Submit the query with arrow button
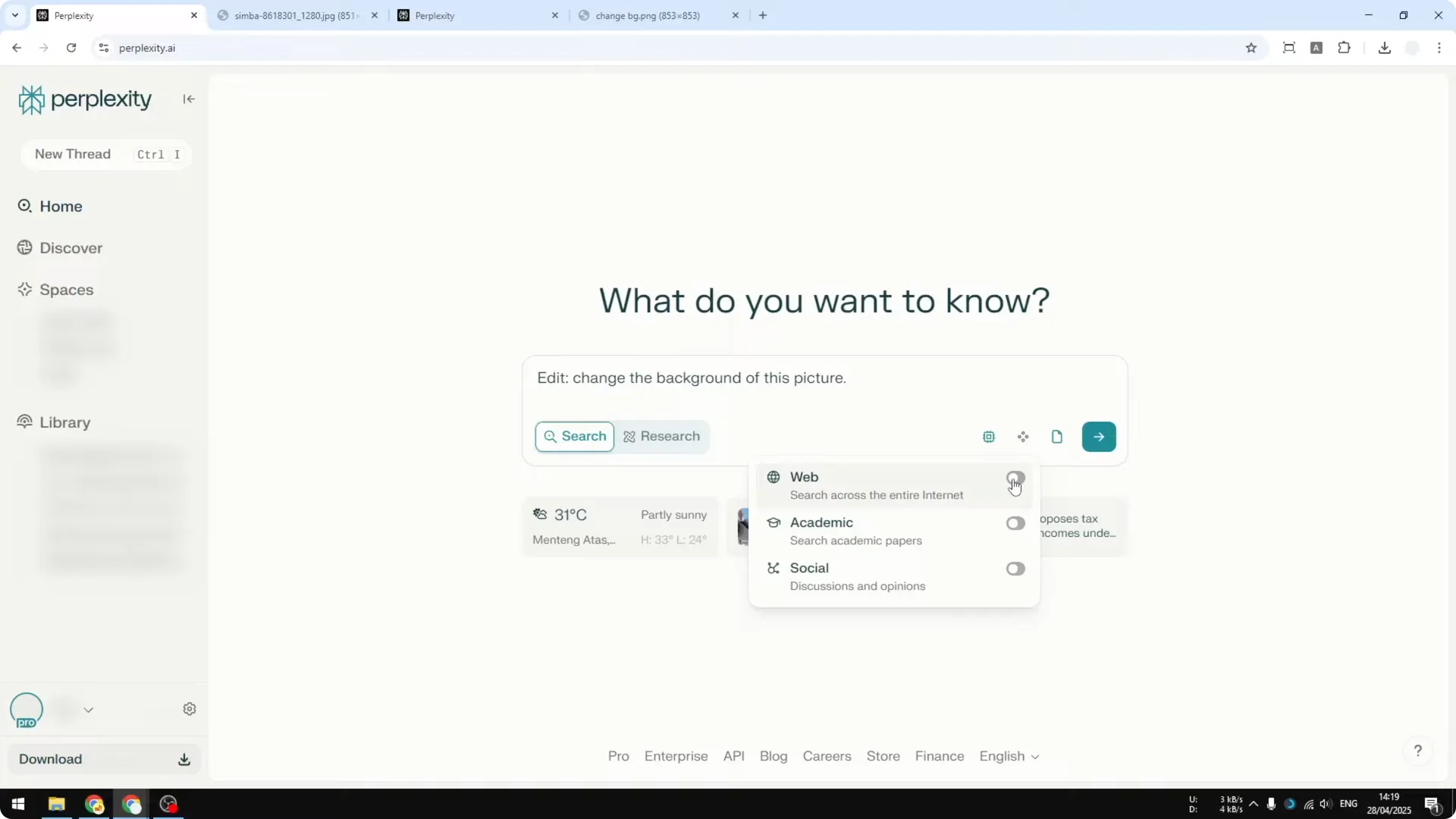The width and height of the screenshot is (1456, 819). pyautogui.click(x=1099, y=437)
